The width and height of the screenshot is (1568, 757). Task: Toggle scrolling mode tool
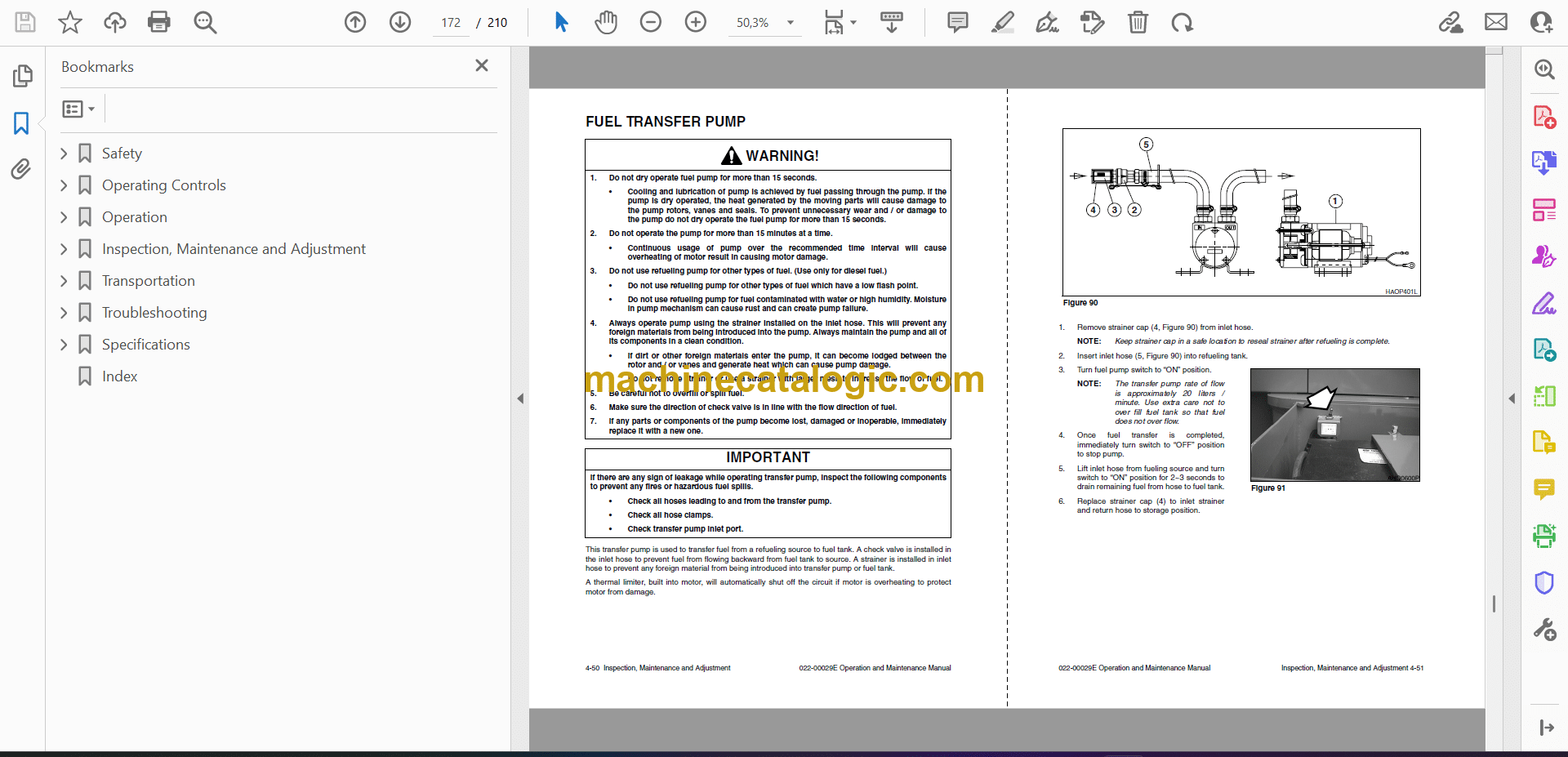[x=892, y=22]
